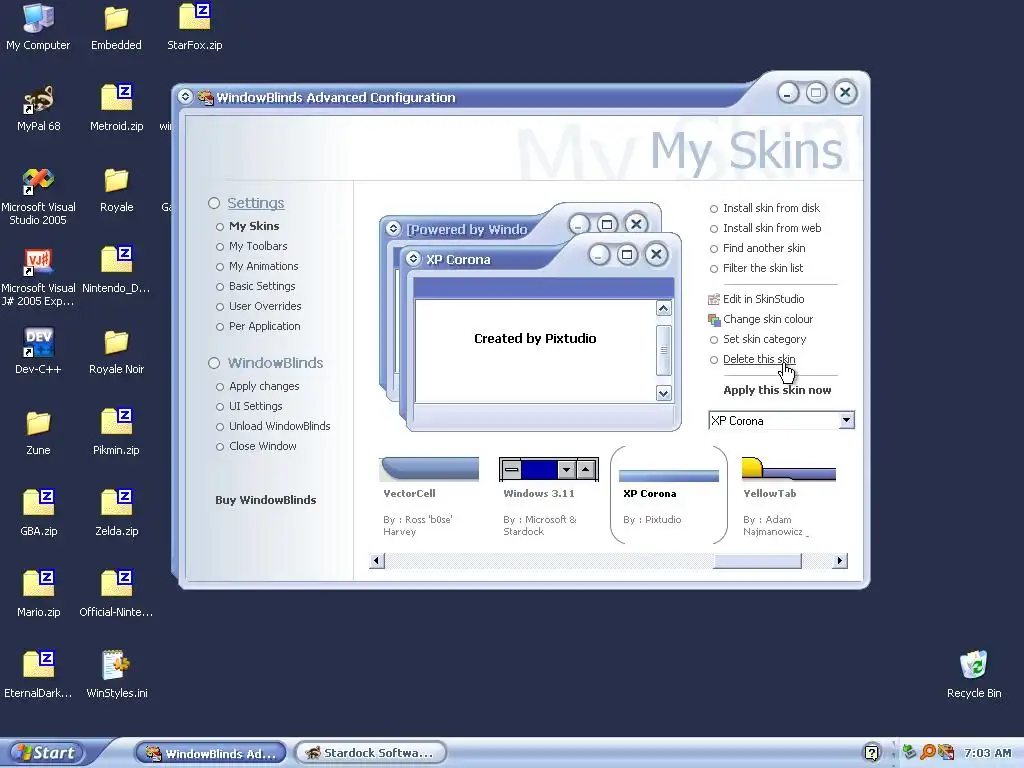Launch MyPal 68 browser shortcut

38,108
